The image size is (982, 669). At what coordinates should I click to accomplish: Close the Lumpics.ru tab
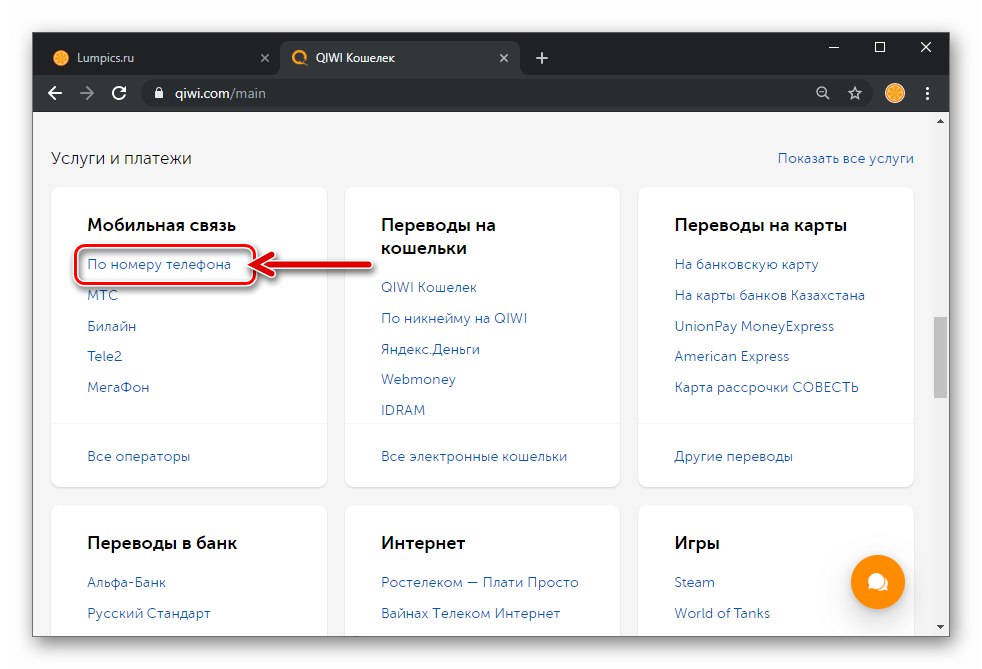tap(265, 58)
